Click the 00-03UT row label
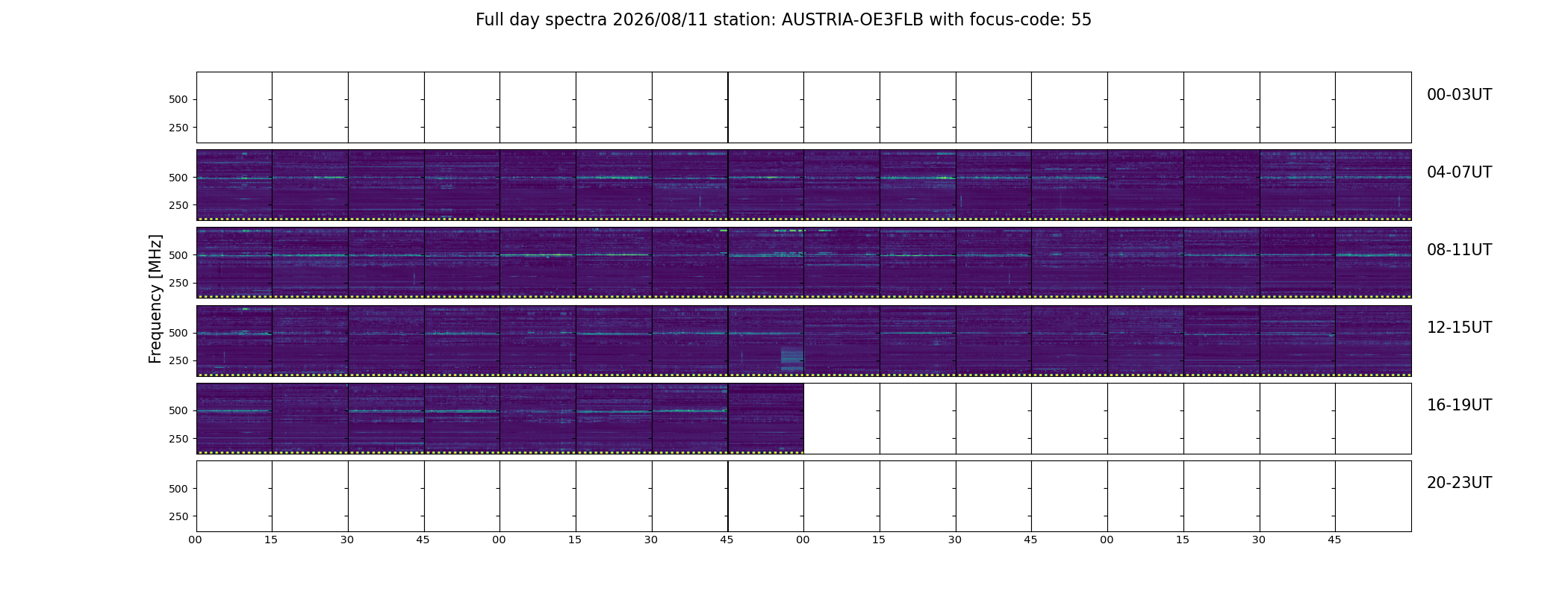 [x=1459, y=95]
